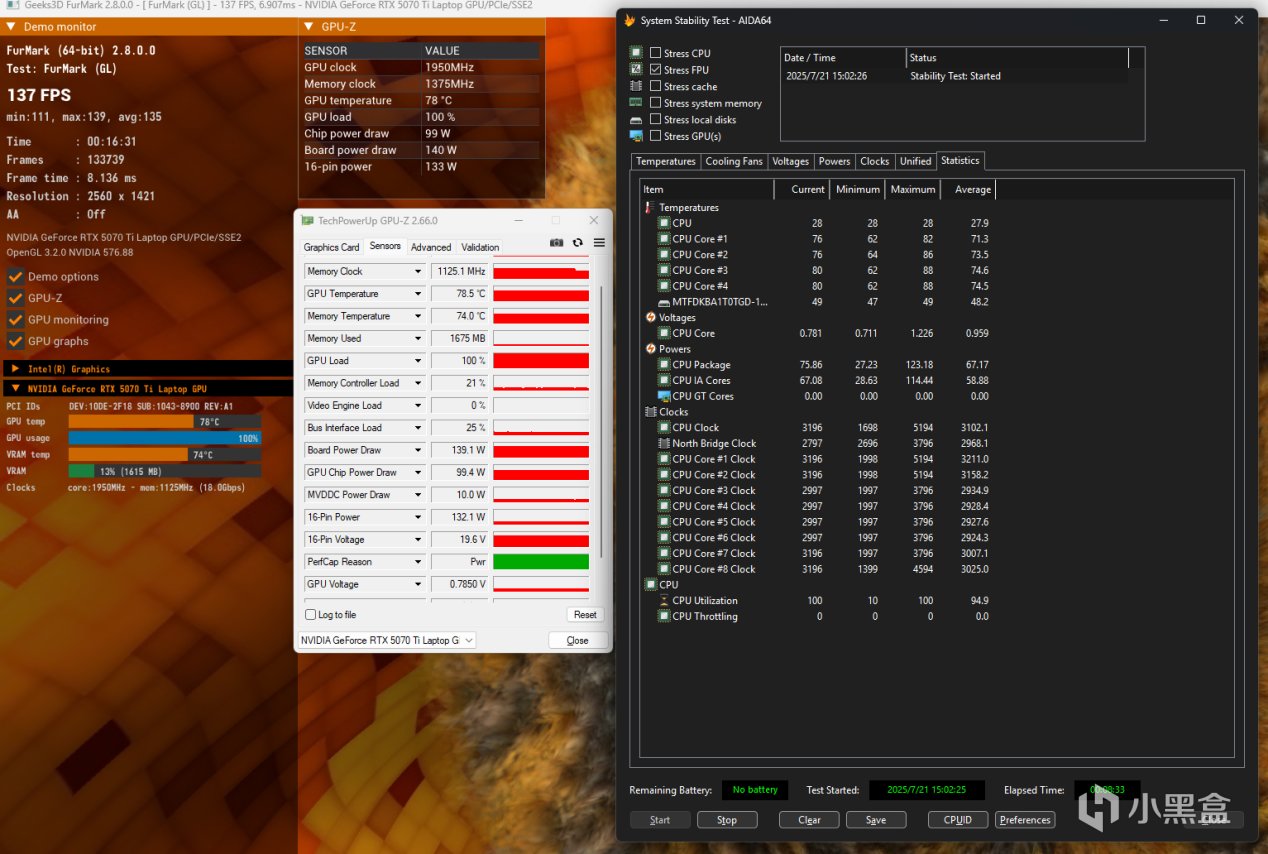Open the Temperatures tab in AIDA64
Image resolution: width=1268 pixels, height=854 pixels.
coord(666,161)
